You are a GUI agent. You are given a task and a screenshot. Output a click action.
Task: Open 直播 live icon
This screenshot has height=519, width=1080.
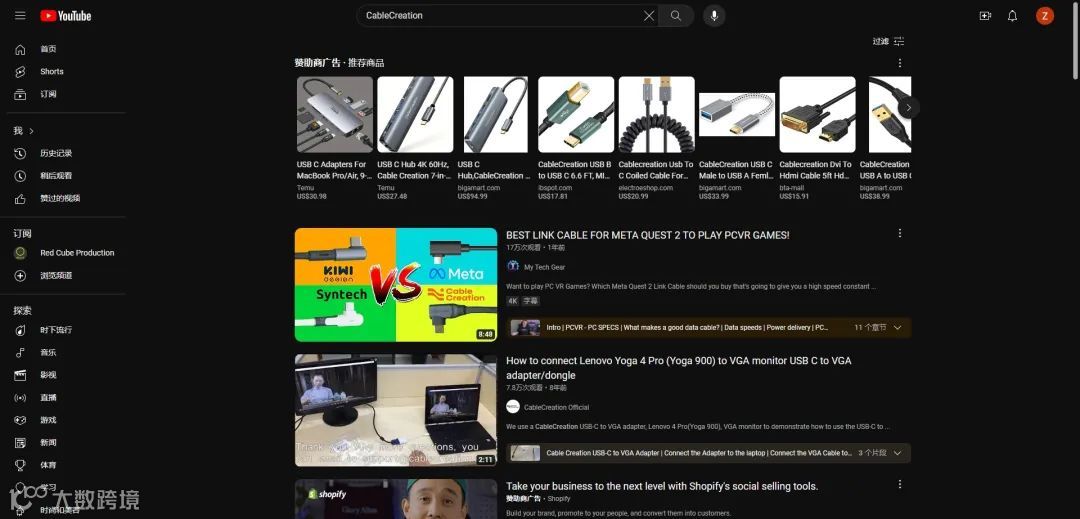20,398
